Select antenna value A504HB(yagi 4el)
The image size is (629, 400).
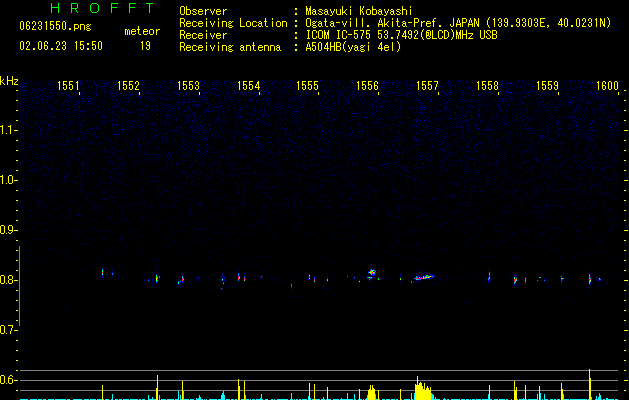(353, 47)
